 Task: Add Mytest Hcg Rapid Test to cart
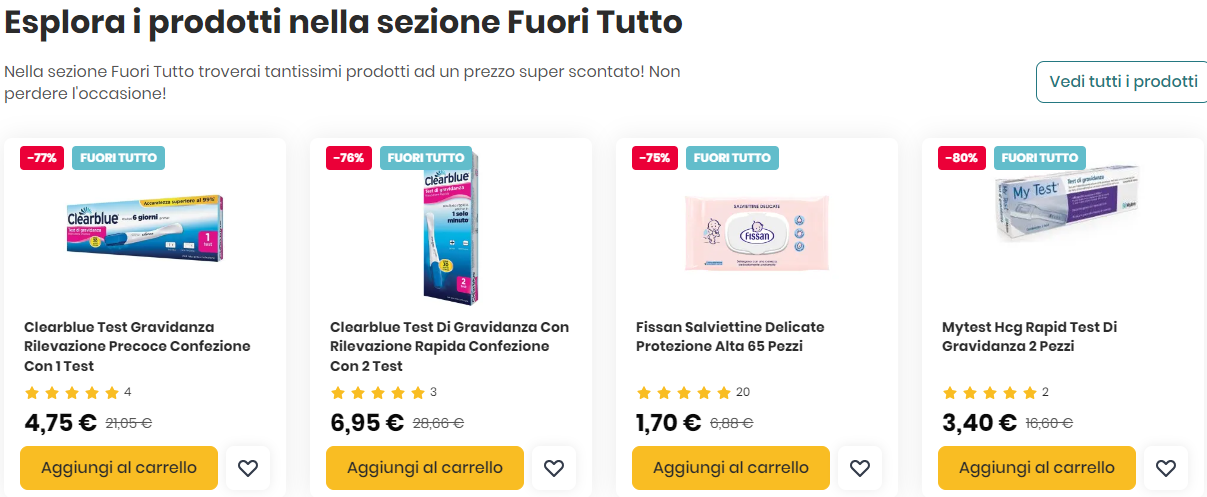click(x=1036, y=468)
